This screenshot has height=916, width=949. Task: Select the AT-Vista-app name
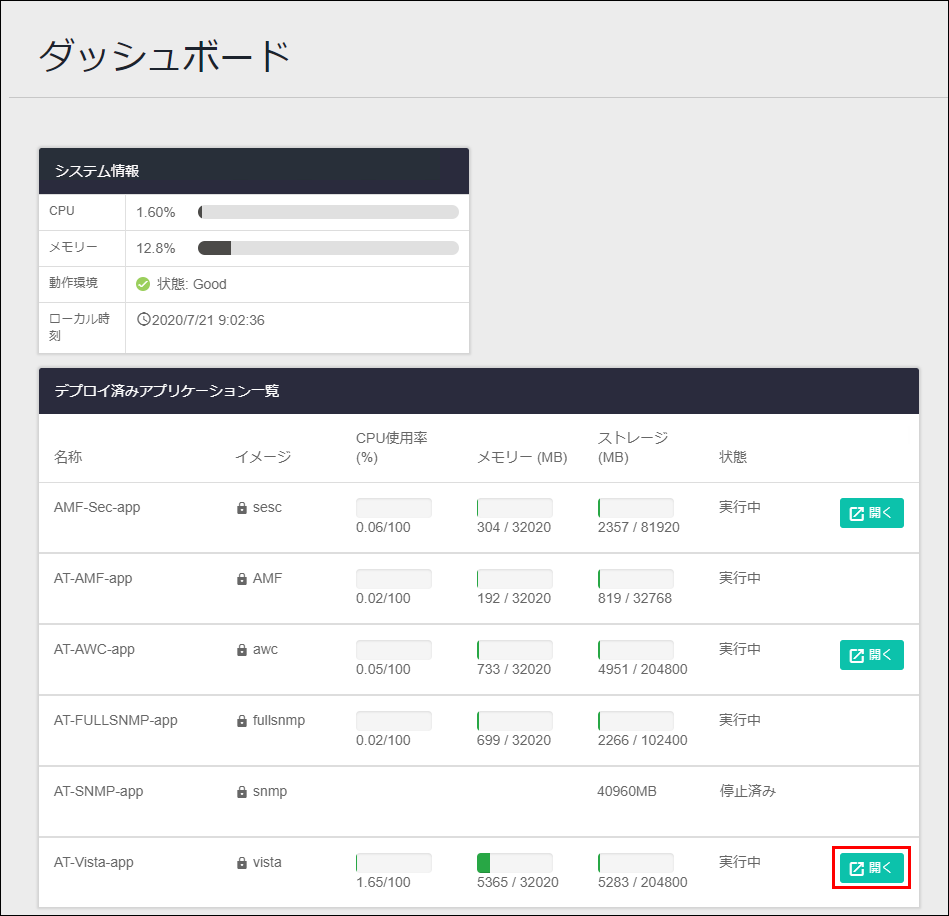pos(93,862)
